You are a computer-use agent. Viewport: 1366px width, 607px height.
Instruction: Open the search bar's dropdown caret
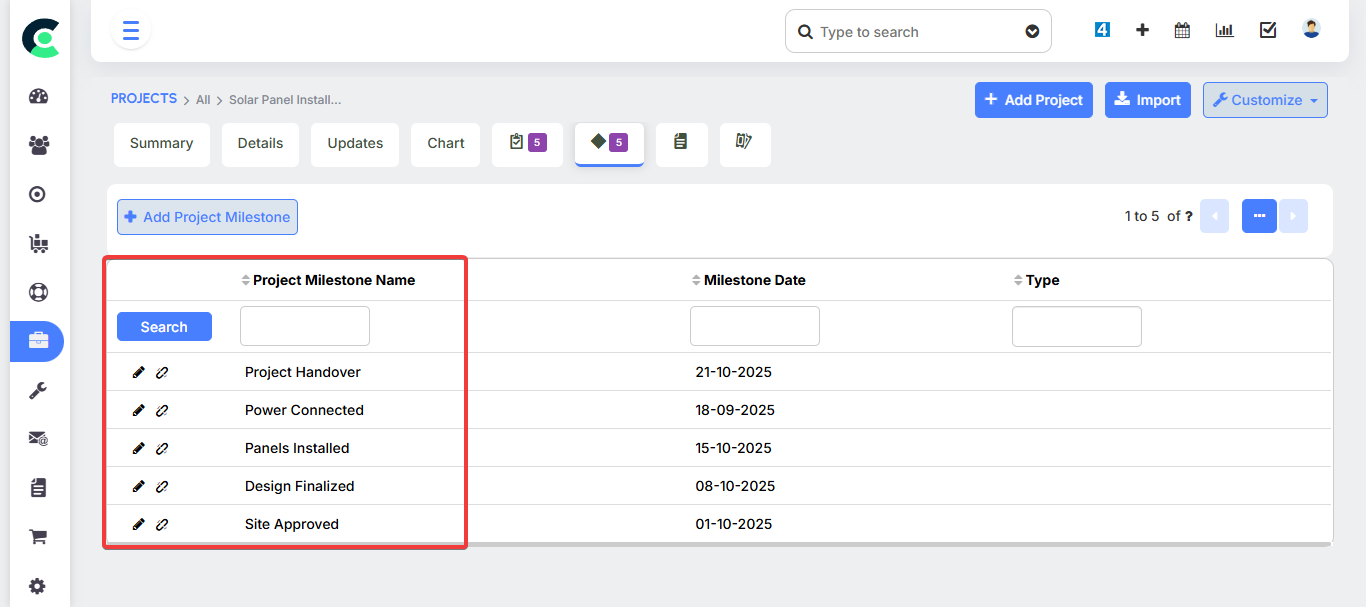1032,31
